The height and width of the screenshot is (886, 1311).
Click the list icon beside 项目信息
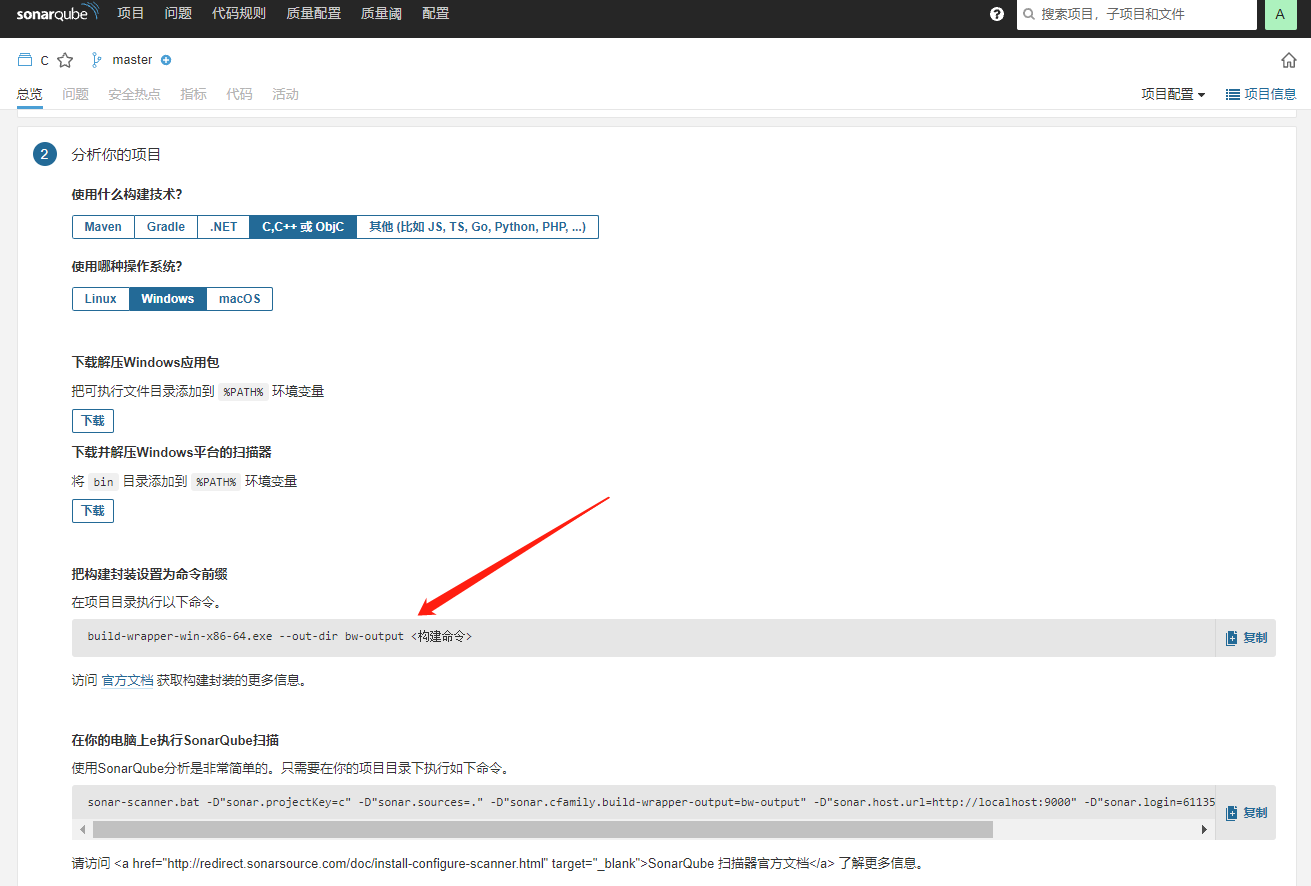tap(1233, 94)
